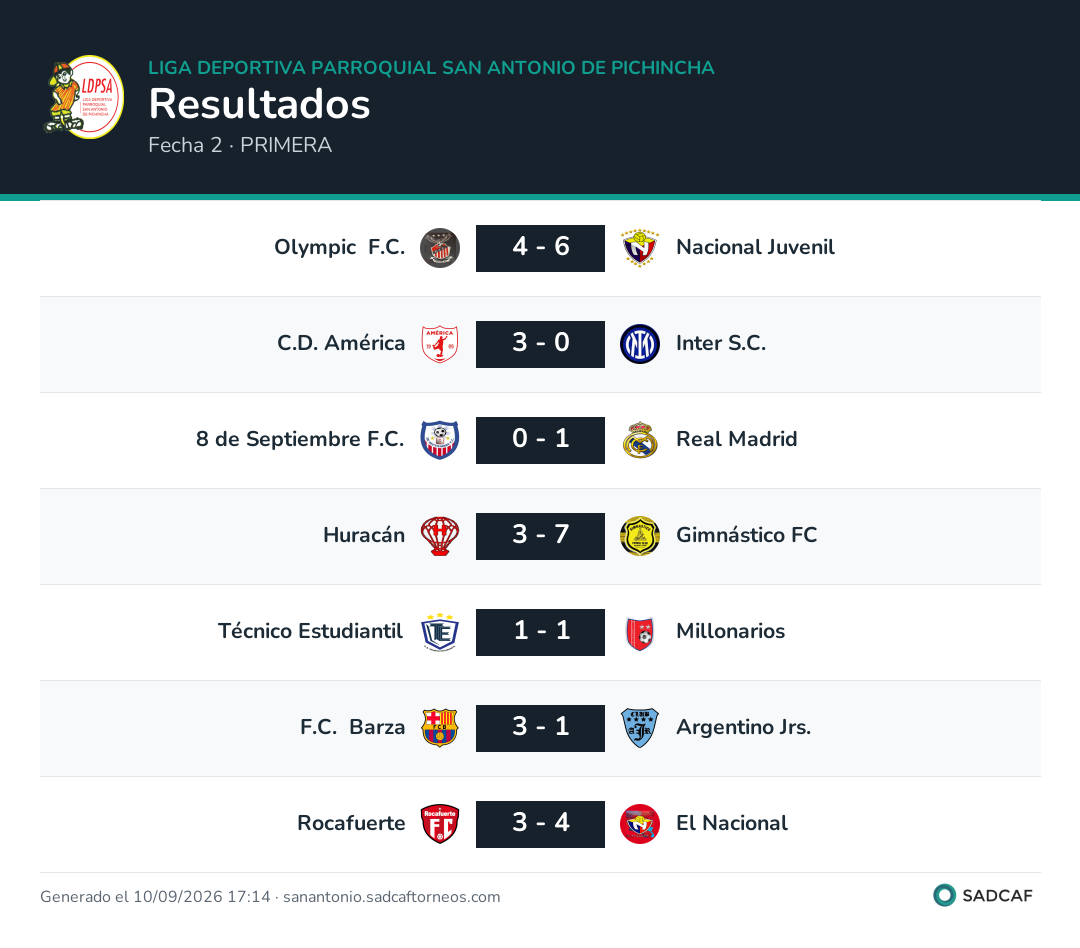This screenshot has width=1080, height=948.
Task: Select the Huracán balloon crest
Action: (x=440, y=536)
